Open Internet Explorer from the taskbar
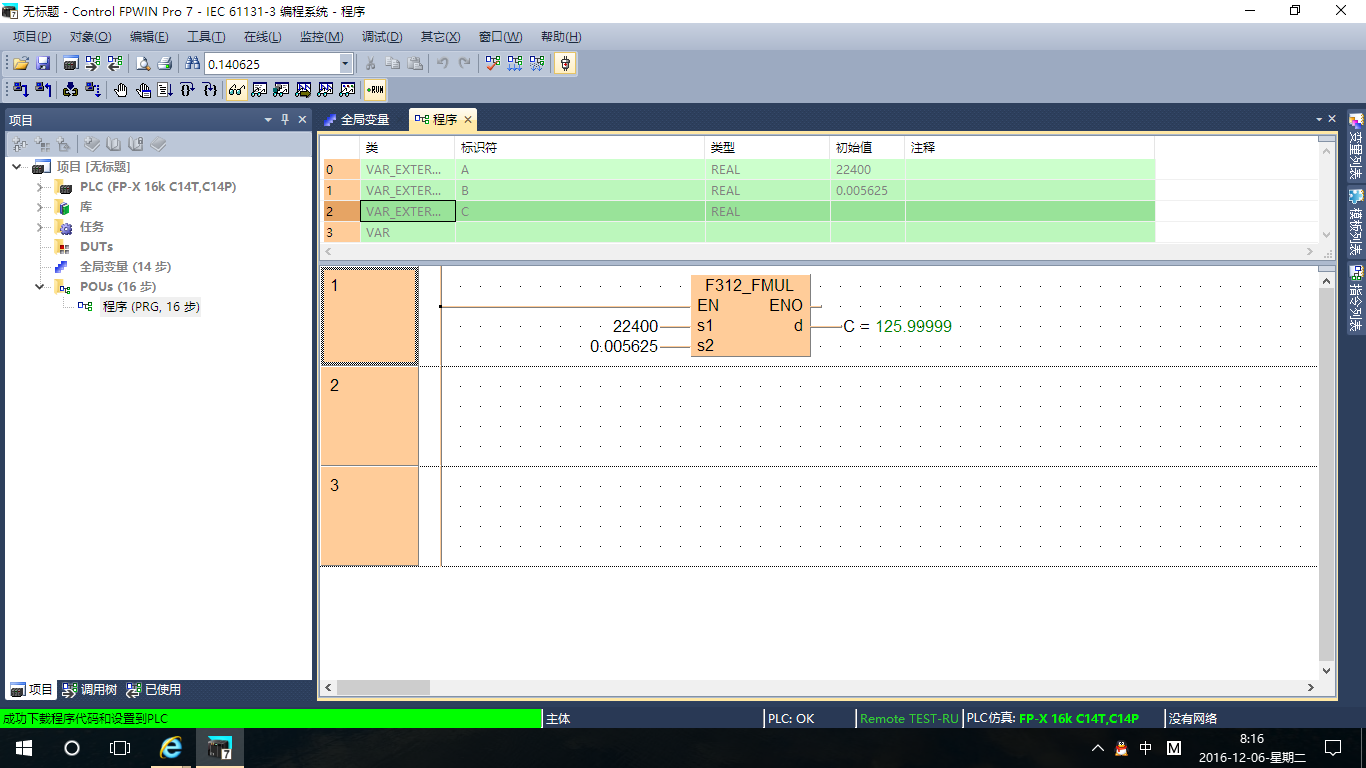This screenshot has height=768, width=1366. click(x=172, y=747)
